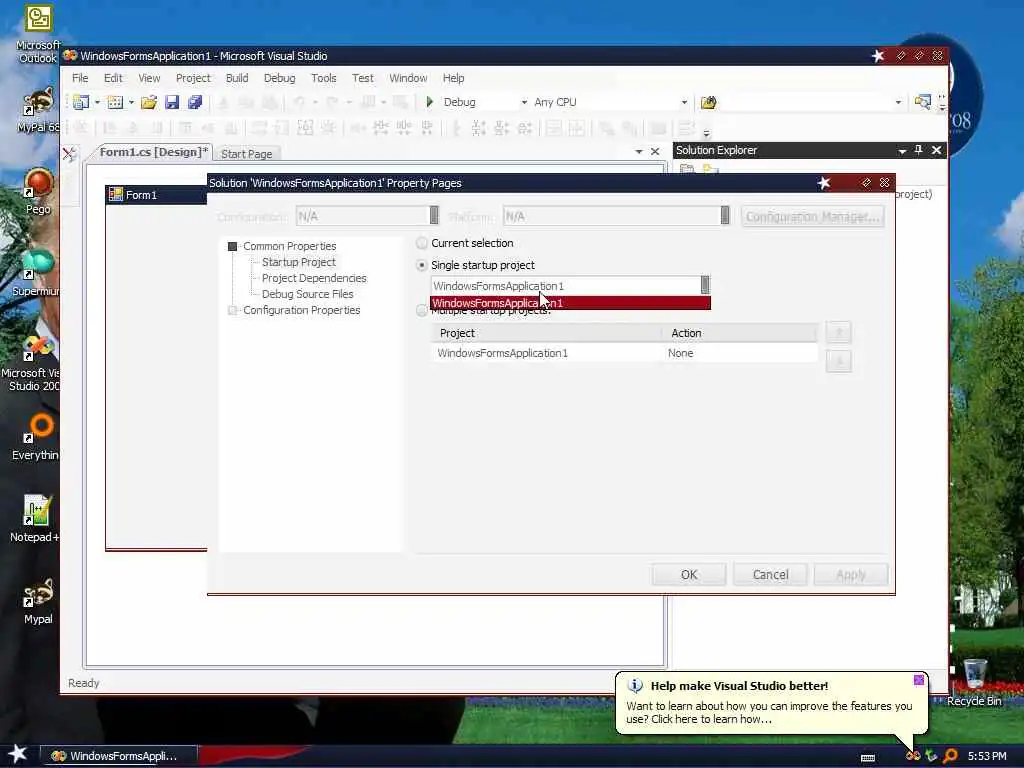Image resolution: width=1024 pixels, height=768 pixels.
Task: Click the green Start Debugging arrow
Action: (x=430, y=102)
